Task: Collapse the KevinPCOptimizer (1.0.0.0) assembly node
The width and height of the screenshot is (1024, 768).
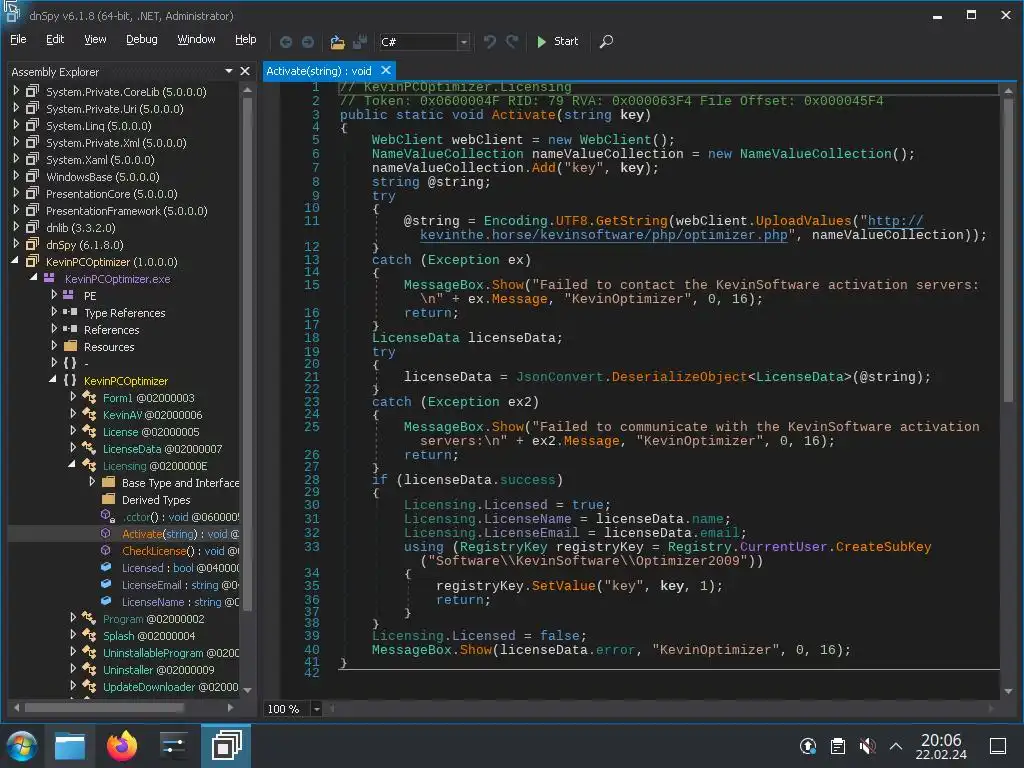Action: tap(15, 261)
